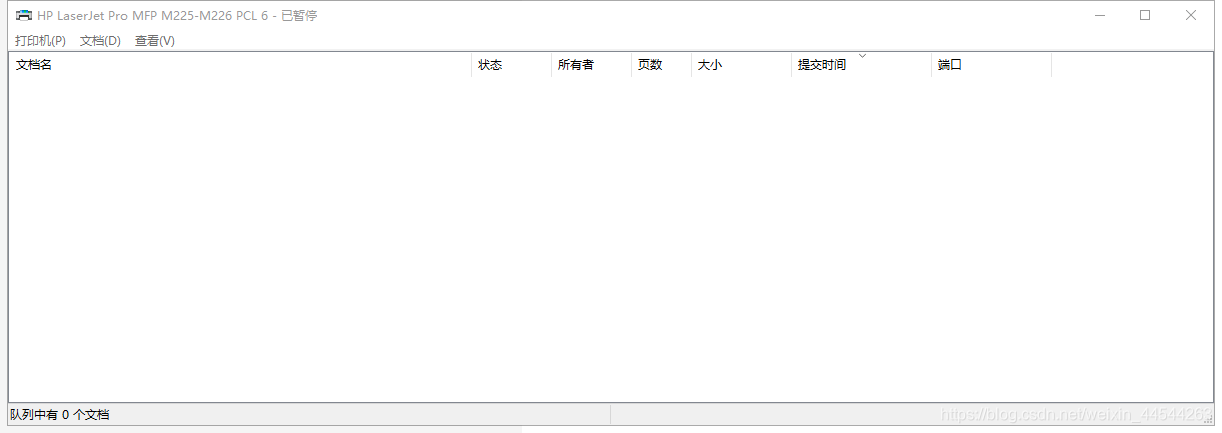Minimize the printer queue window
The image size is (1222, 433).
(x=1099, y=15)
